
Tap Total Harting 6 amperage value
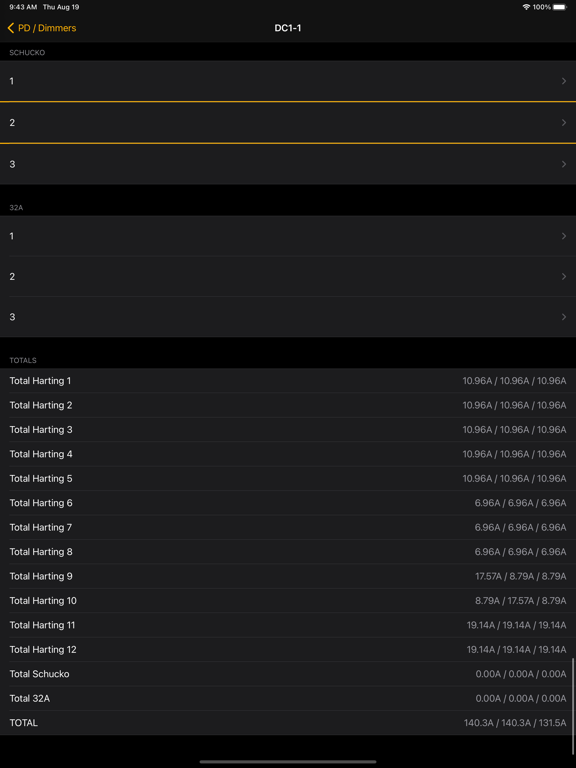pyautogui.click(x=520, y=503)
